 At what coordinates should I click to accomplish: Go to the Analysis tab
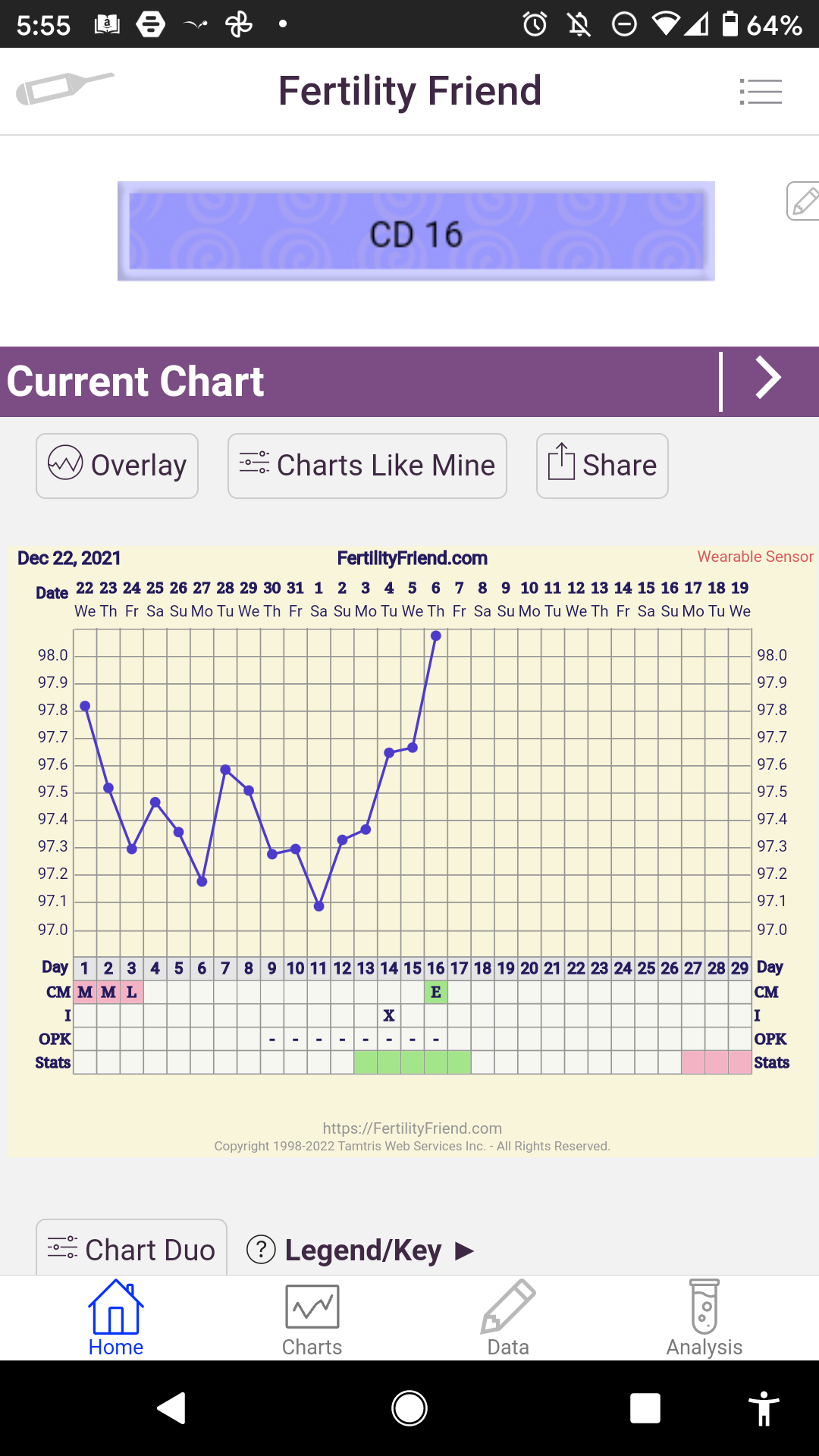(704, 1319)
